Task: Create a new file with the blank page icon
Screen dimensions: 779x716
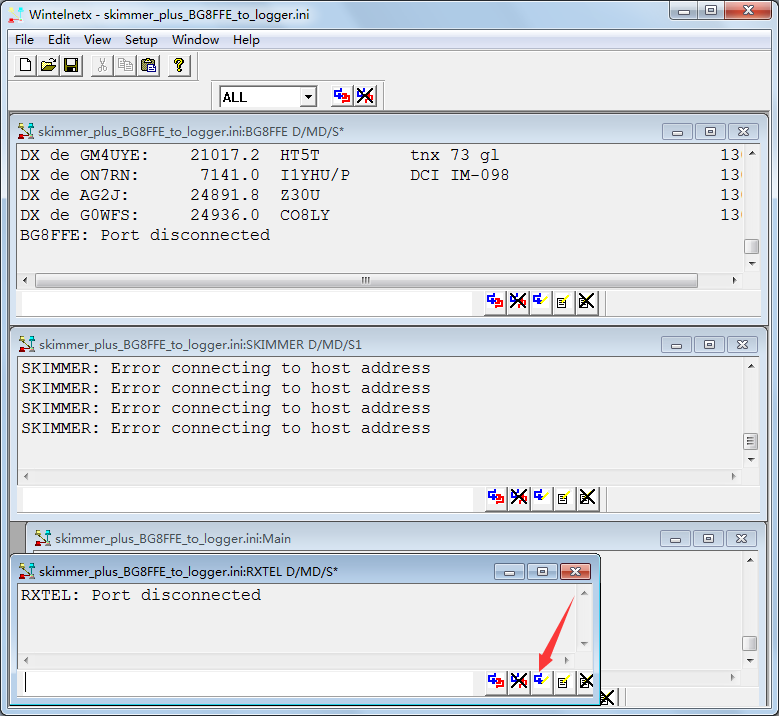Action: click(25, 65)
